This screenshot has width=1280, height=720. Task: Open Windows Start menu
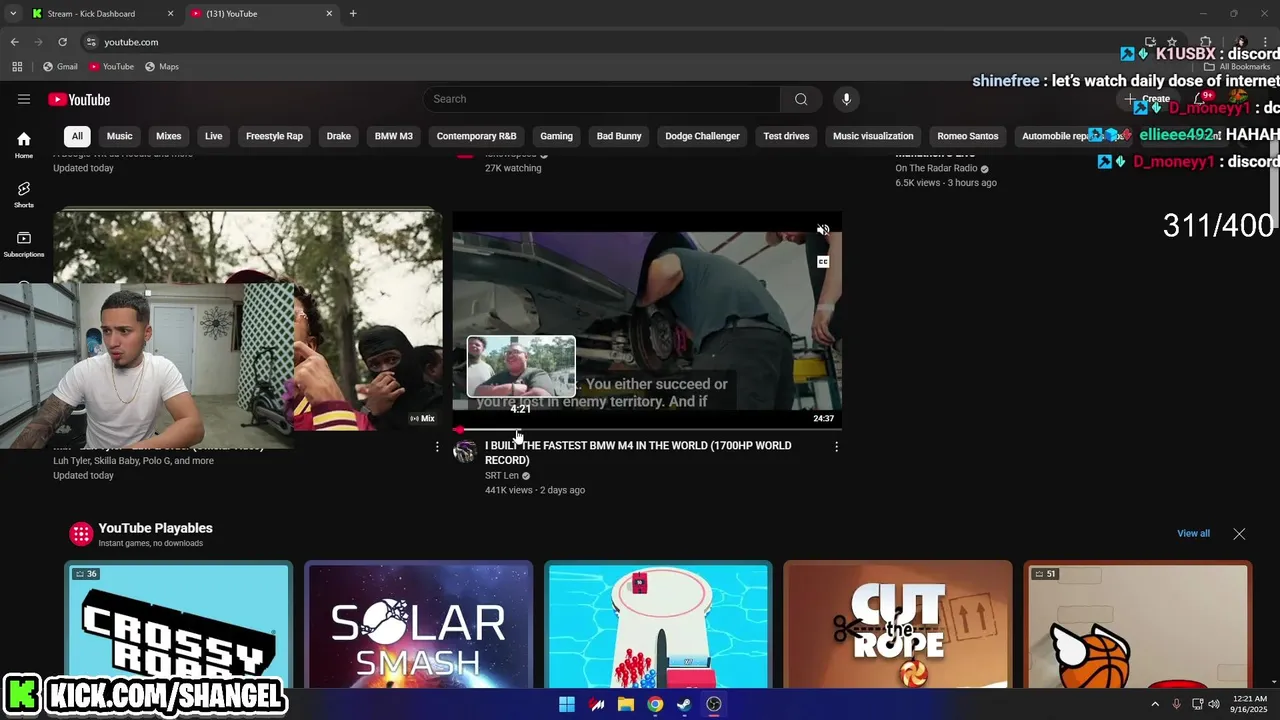coord(567,704)
